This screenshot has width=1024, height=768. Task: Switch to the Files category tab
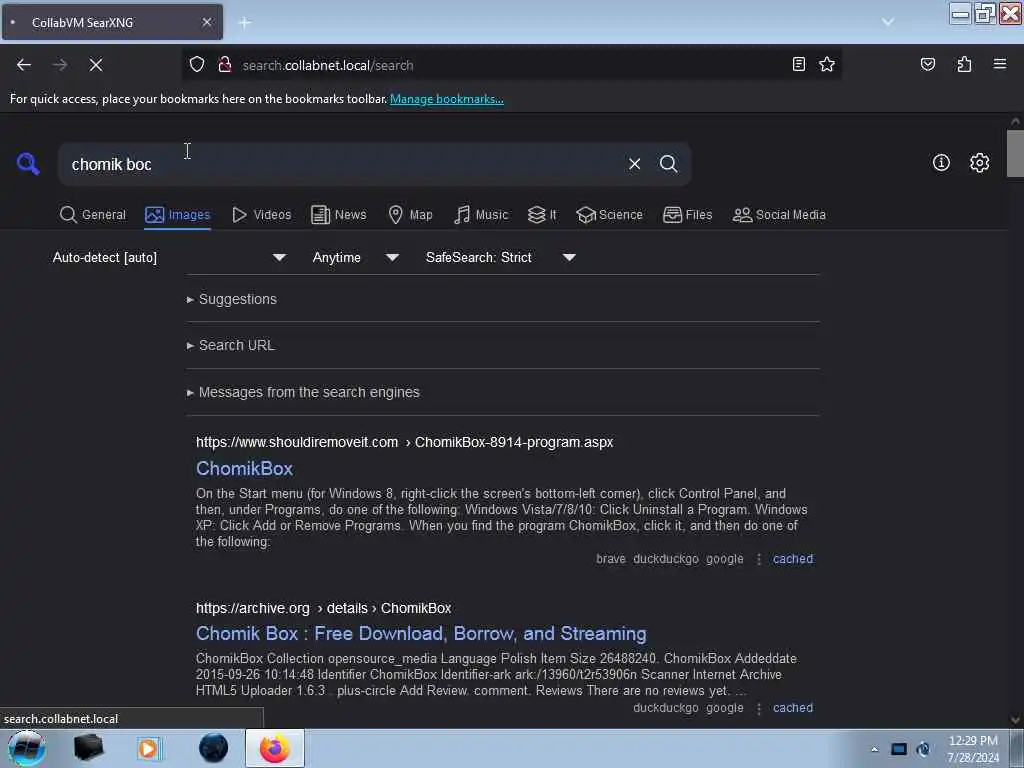688,215
